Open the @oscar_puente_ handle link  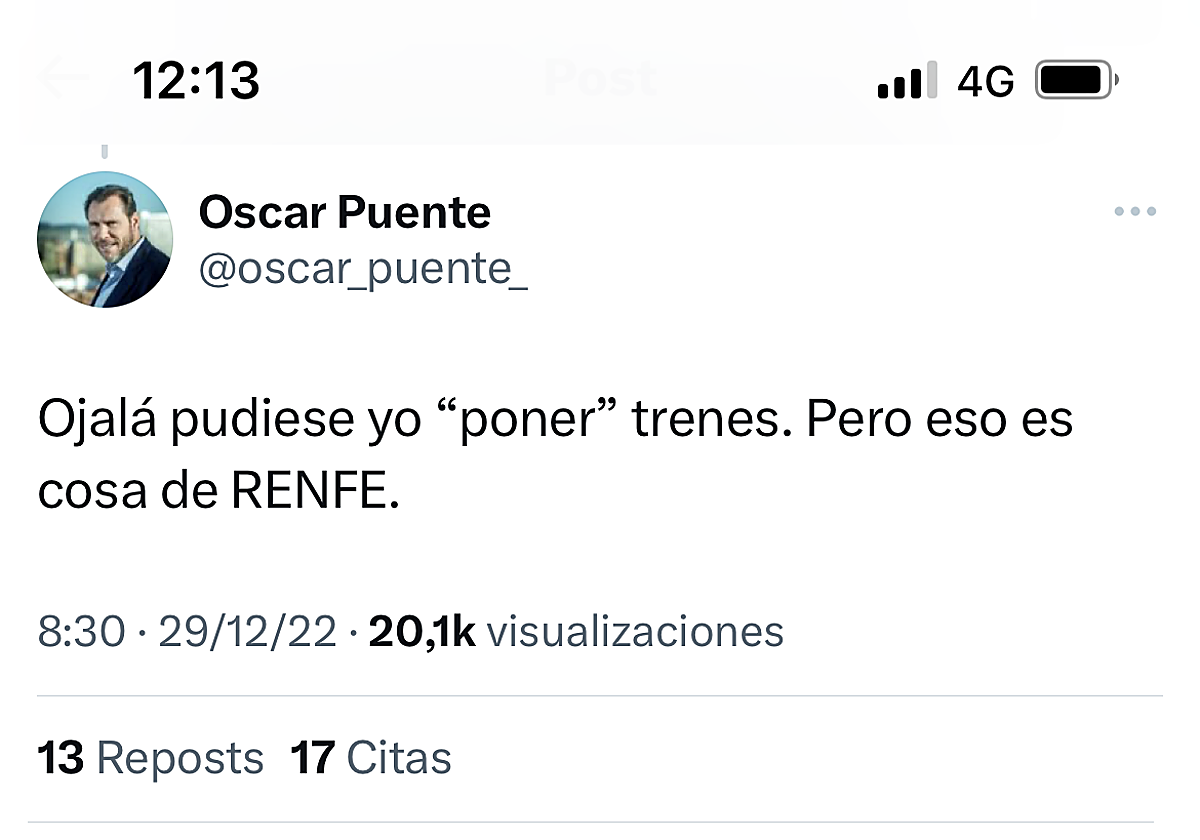tap(363, 270)
